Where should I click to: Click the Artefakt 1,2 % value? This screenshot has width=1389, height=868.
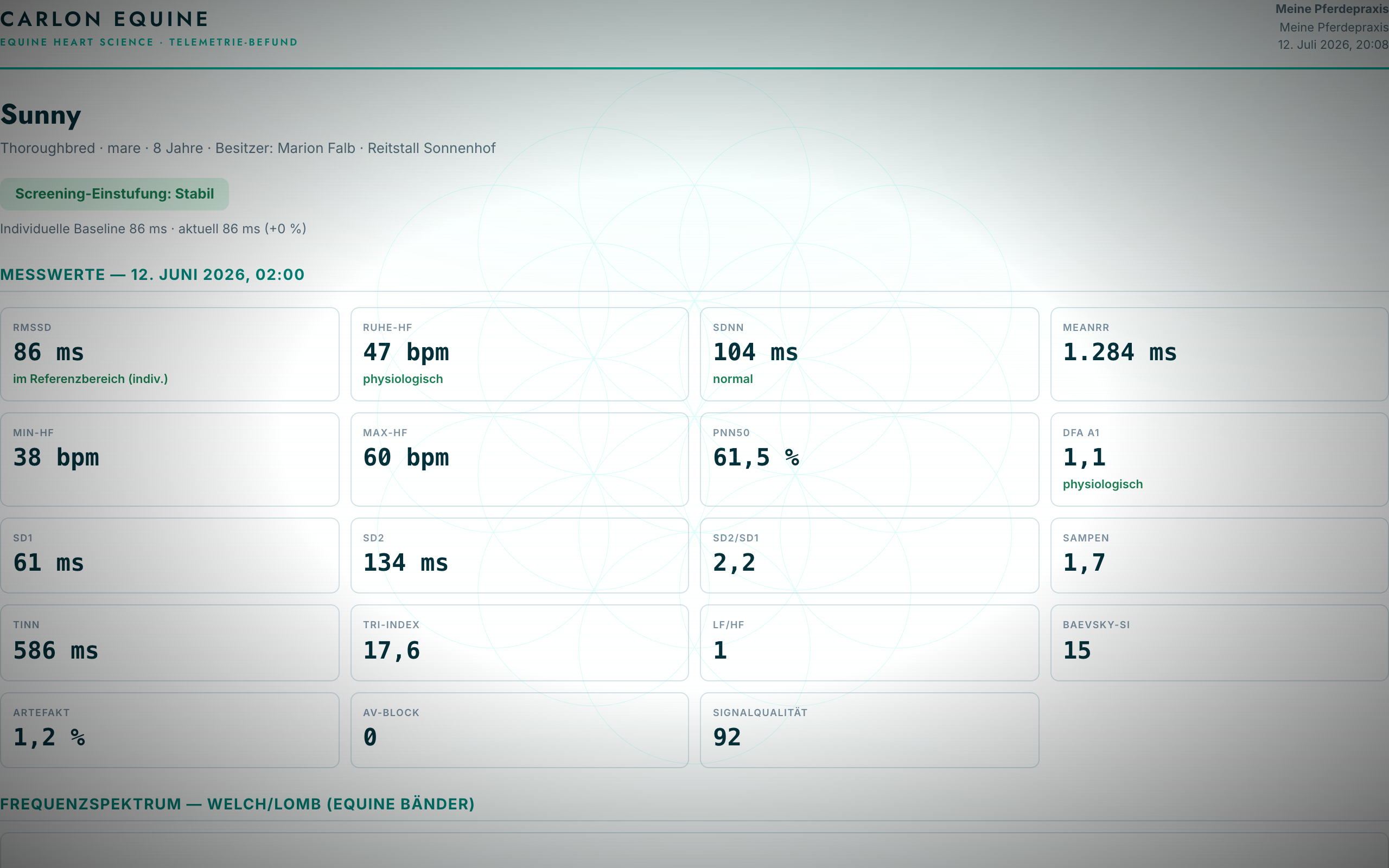49,737
